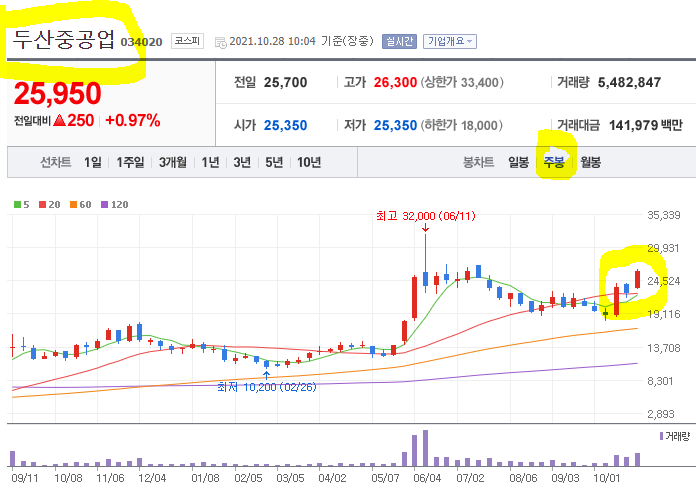Click the 10/01 date axis label
The image size is (696, 492).
click(607, 478)
